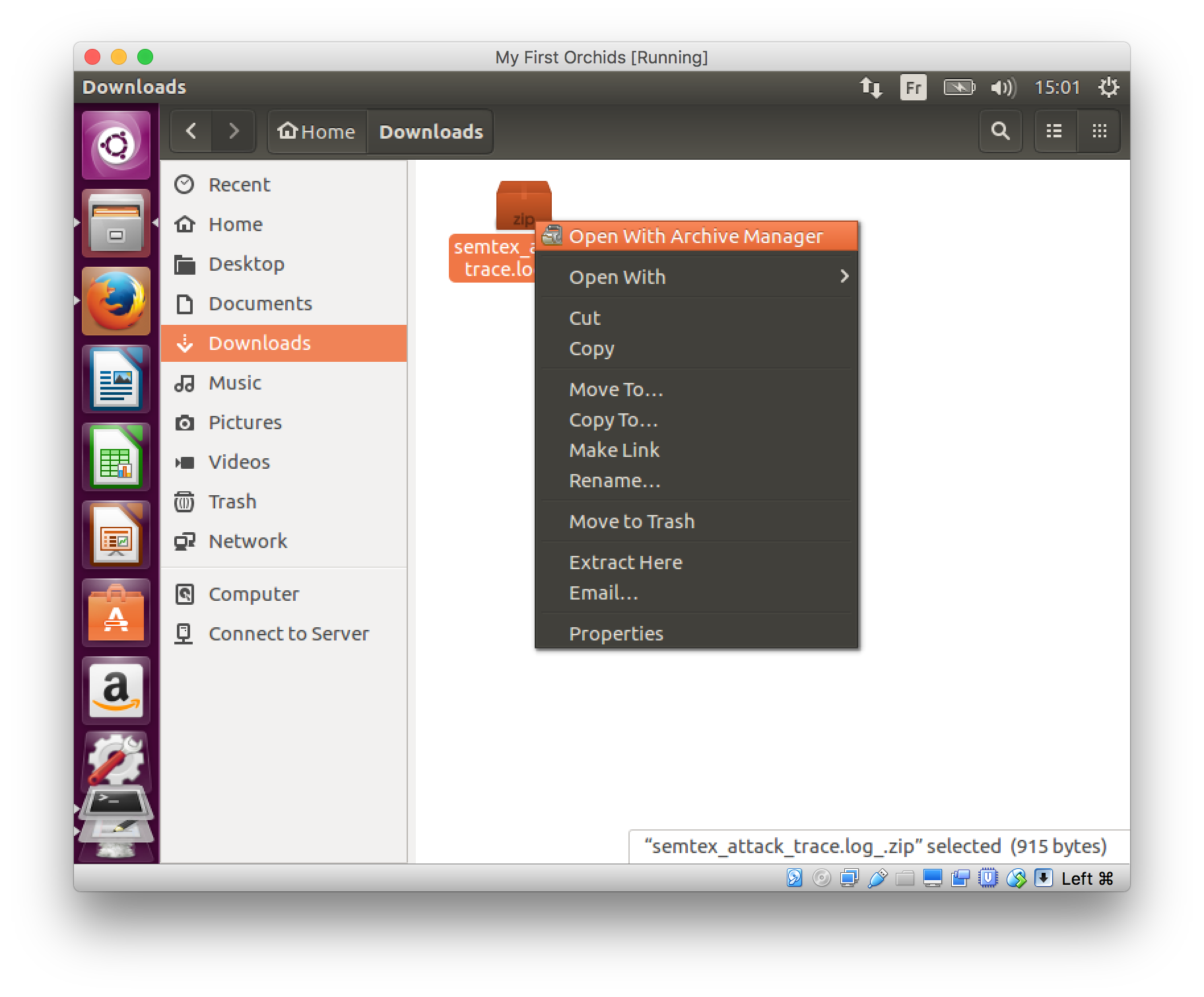Open the system power gear menu
This screenshot has width=1204, height=997.
point(1108,87)
